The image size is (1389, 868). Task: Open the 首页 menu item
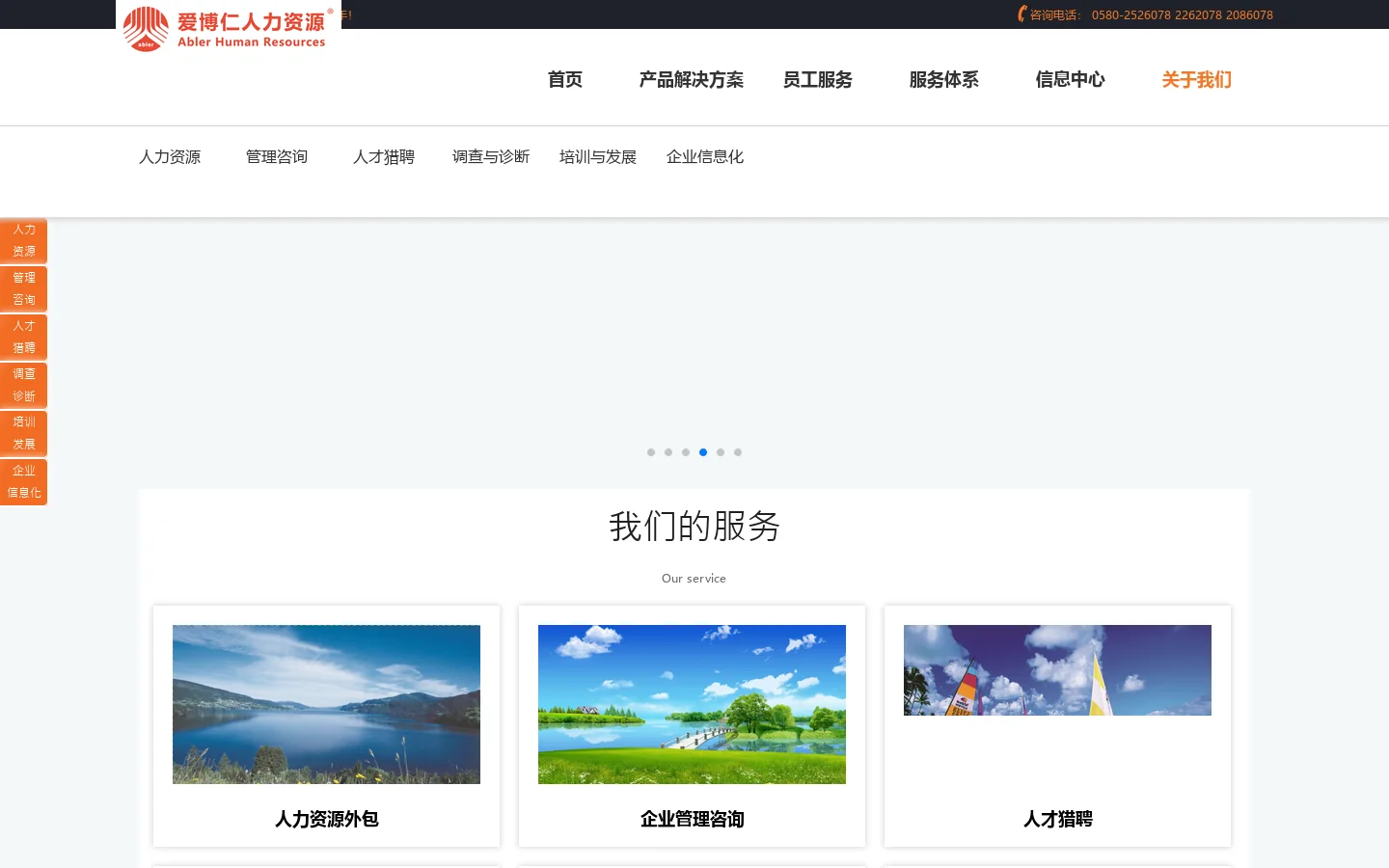[x=565, y=80]
